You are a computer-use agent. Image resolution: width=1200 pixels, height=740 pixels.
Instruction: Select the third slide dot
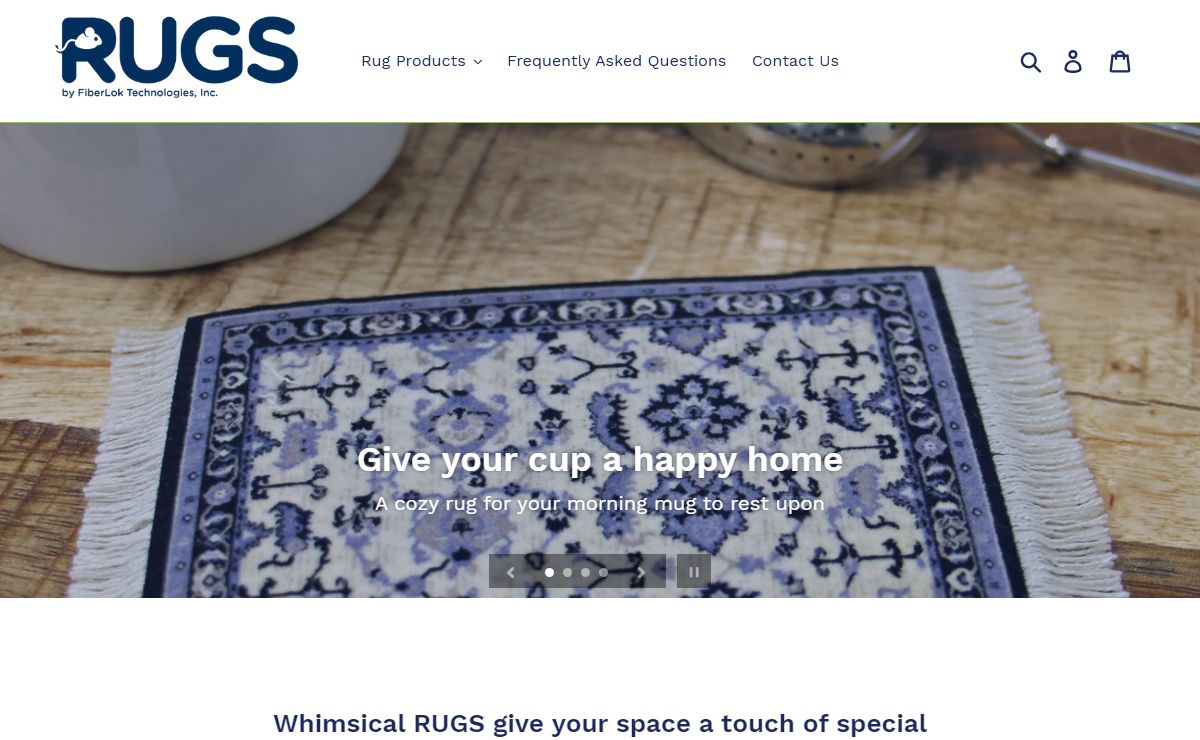pos(585,573)
